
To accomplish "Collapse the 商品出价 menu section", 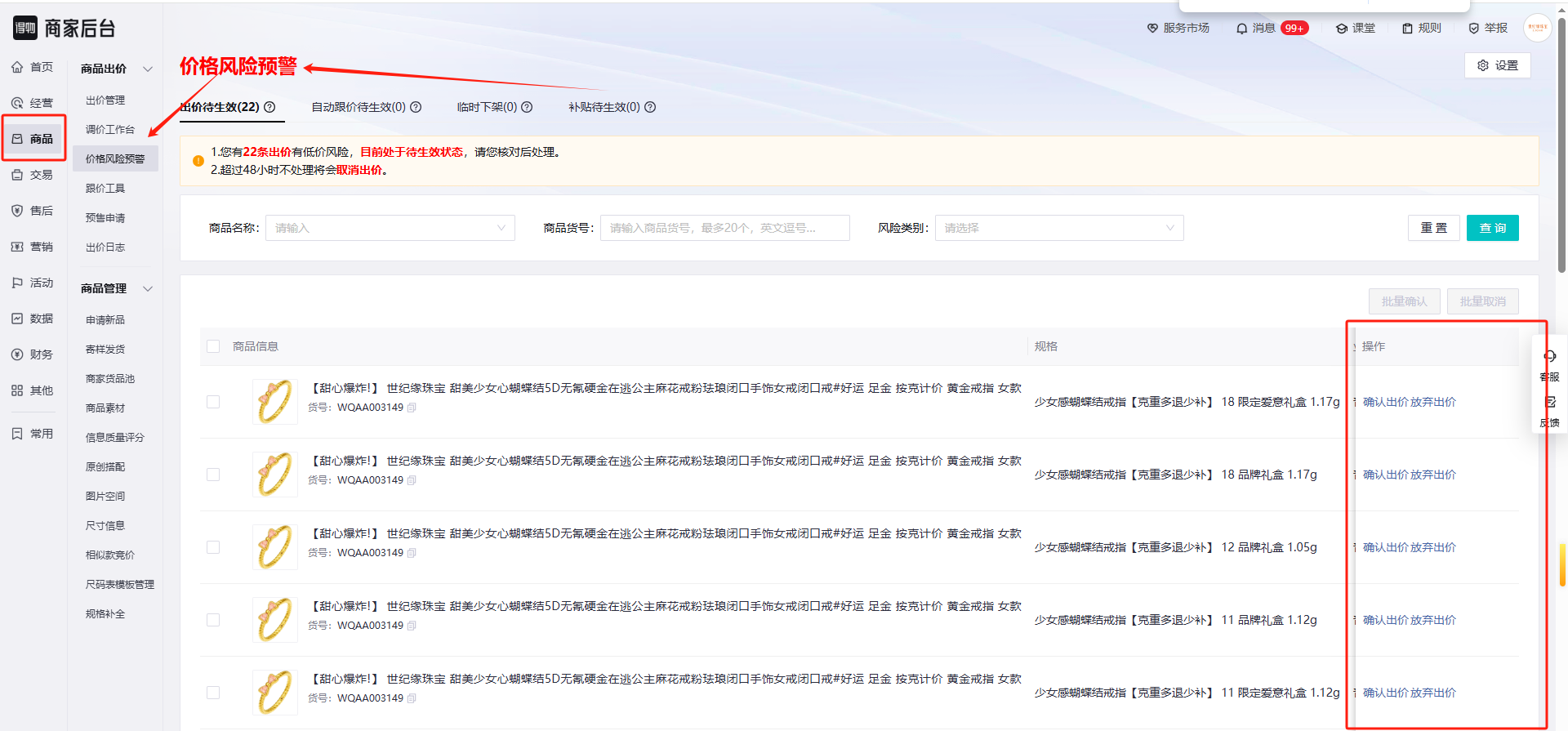I will (148, 69).
